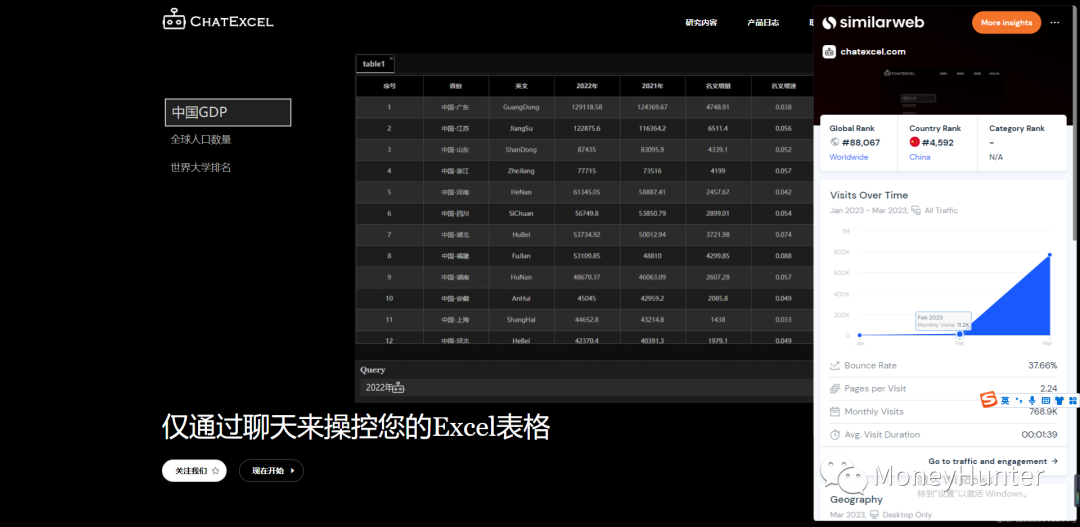Click the Monthly Visits calendar icon
This screenshot has height=527, width=1080.
coord(835,412)
